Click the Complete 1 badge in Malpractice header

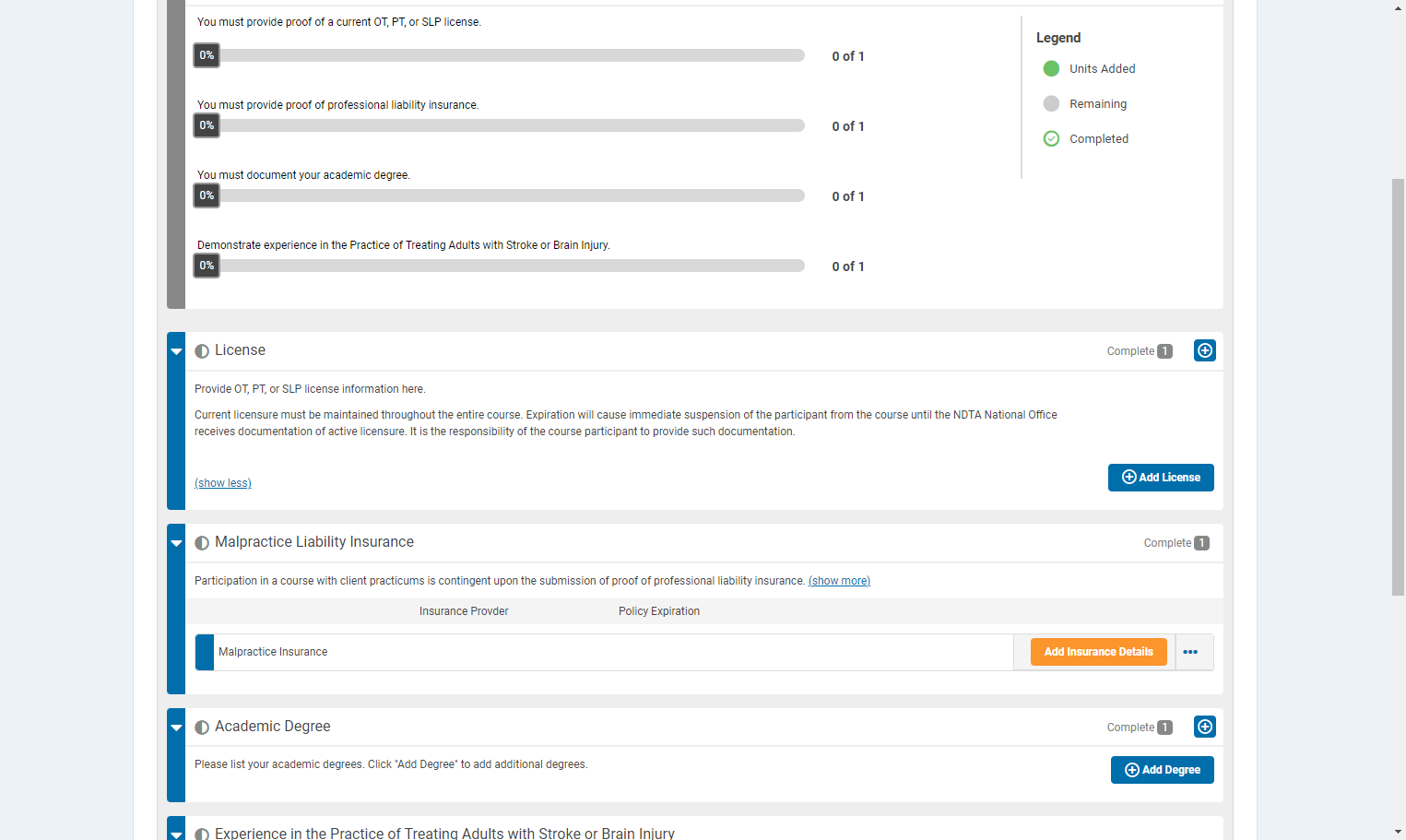pos(1176,543)
